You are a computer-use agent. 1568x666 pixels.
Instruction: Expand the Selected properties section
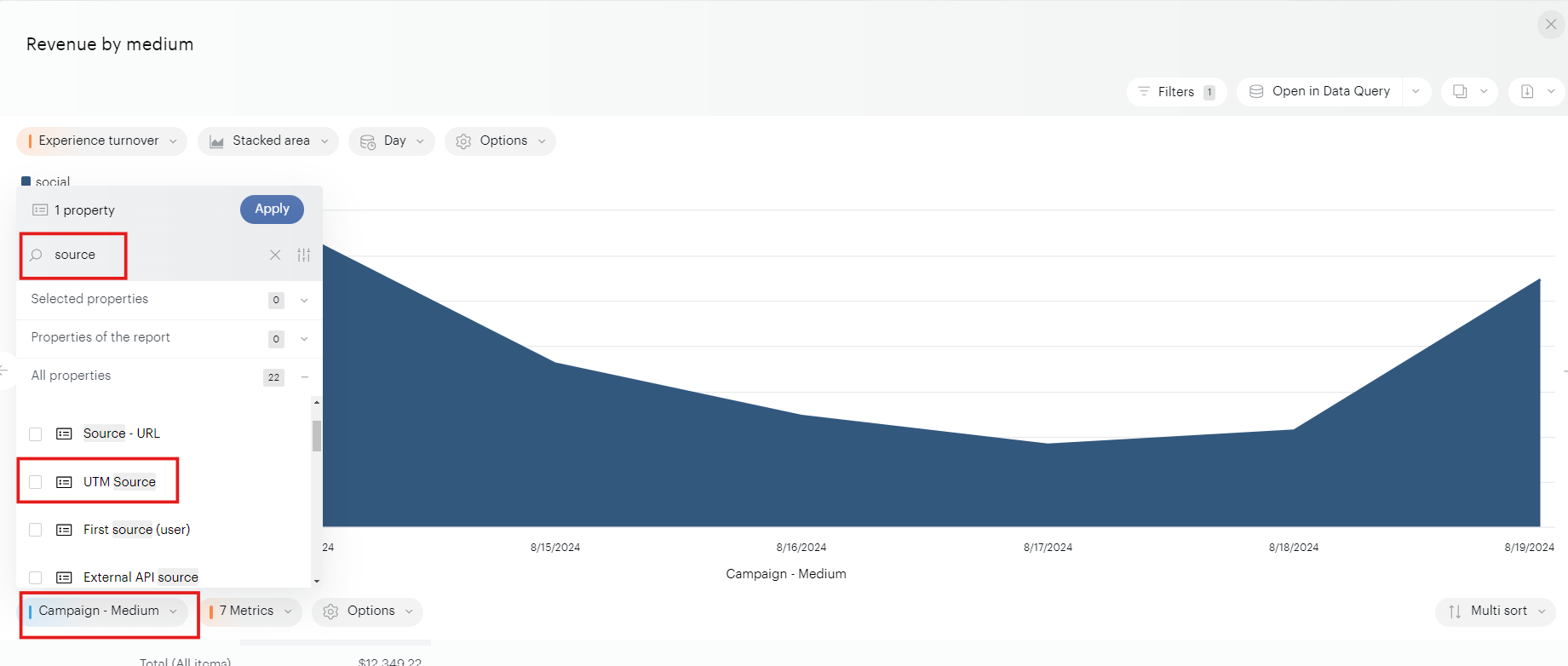[304, 300]
